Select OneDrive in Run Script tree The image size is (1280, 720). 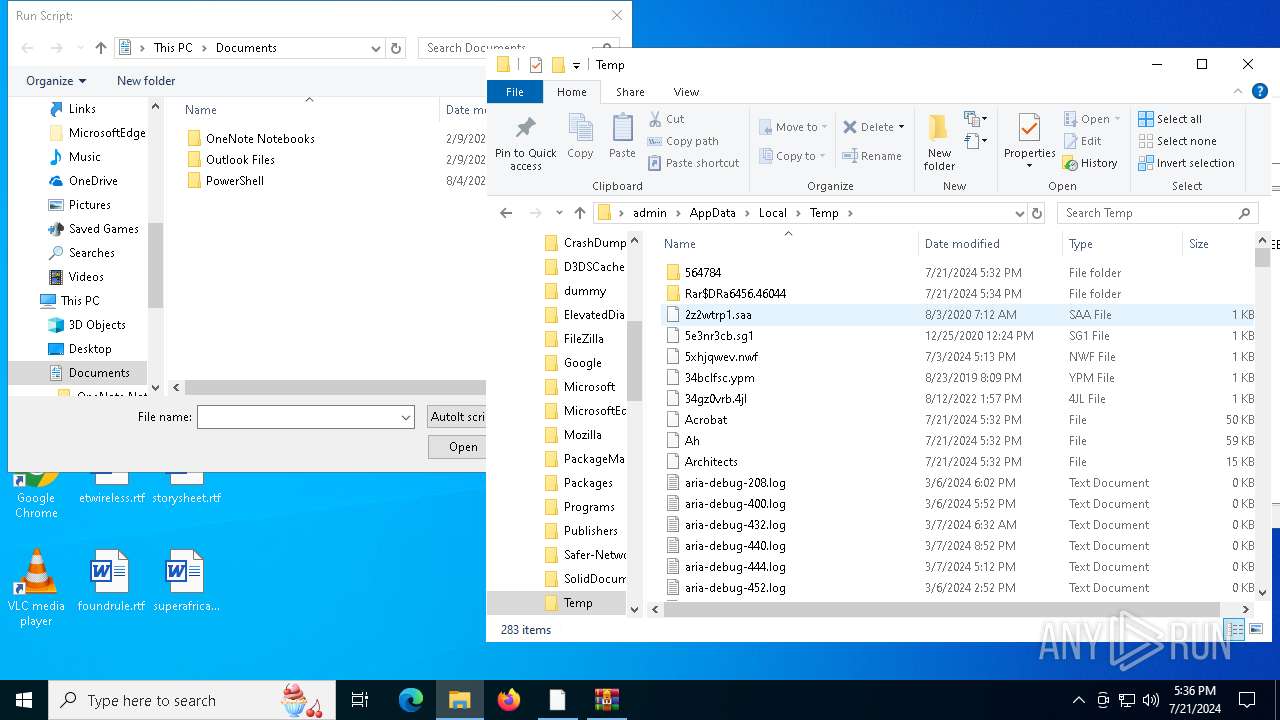tap(93, 181)
